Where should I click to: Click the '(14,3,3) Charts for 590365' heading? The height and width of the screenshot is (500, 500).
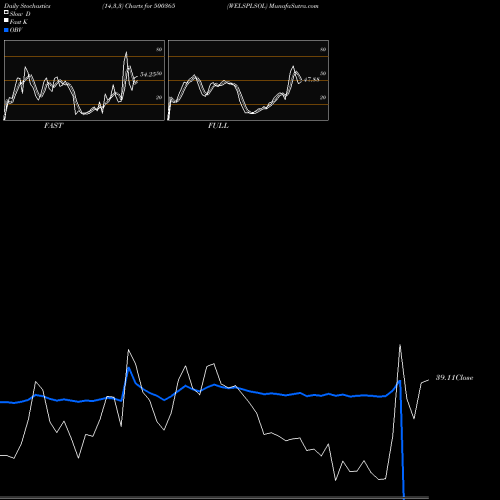139,6
